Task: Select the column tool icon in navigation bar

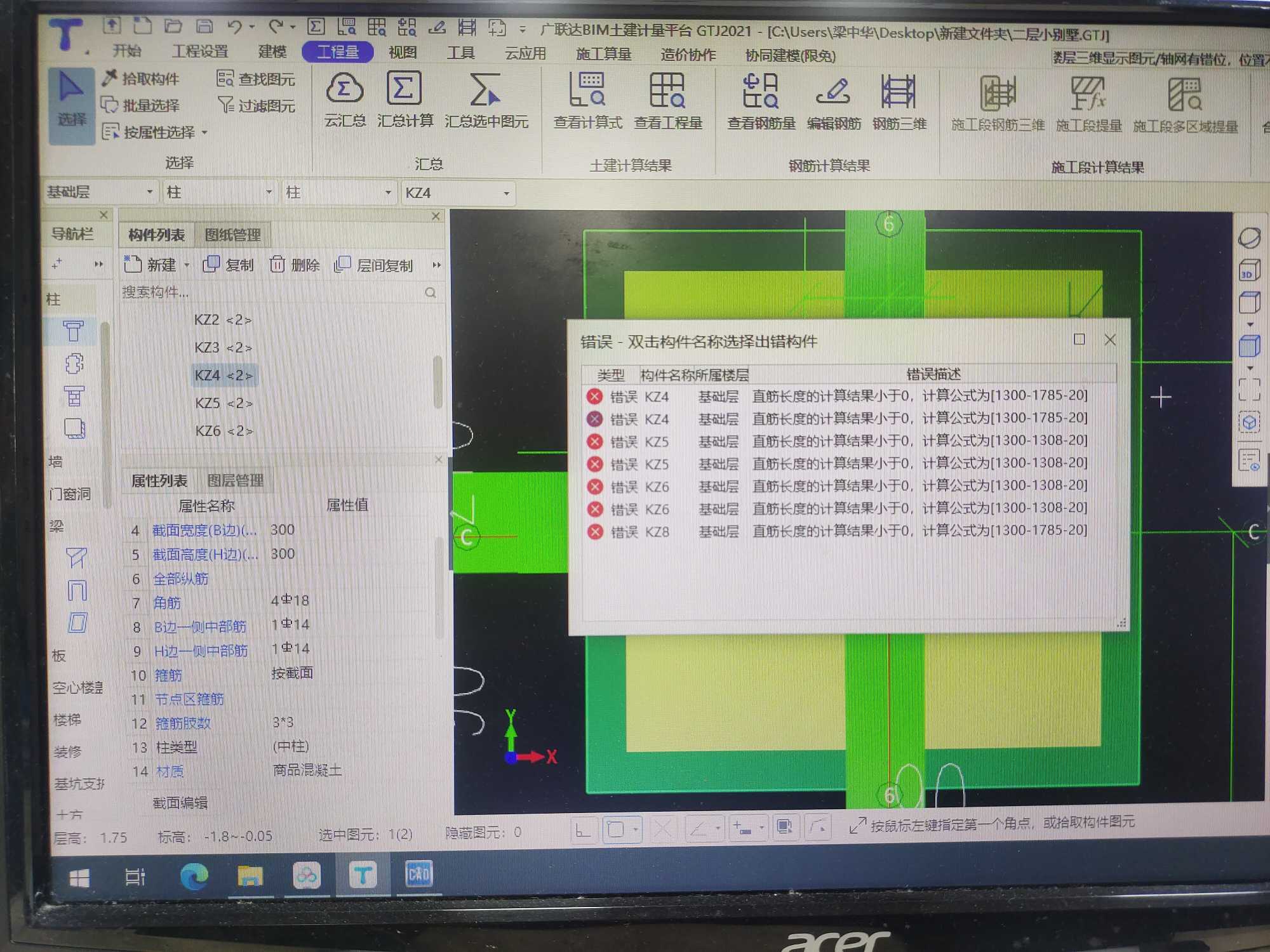Action: tap(73, 331)
